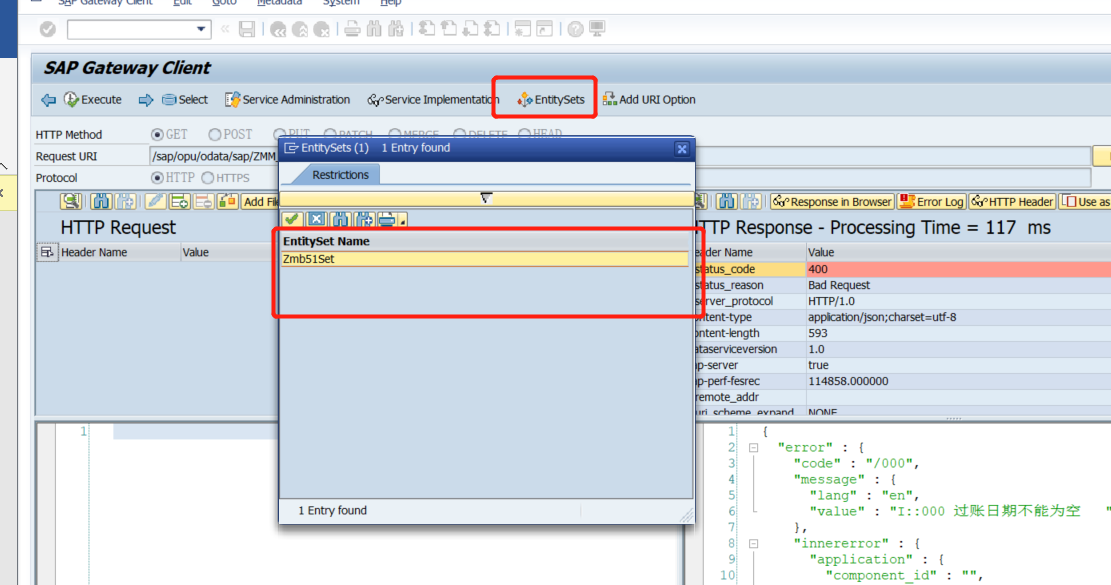Click the Create New Session icon

point(522,29)
